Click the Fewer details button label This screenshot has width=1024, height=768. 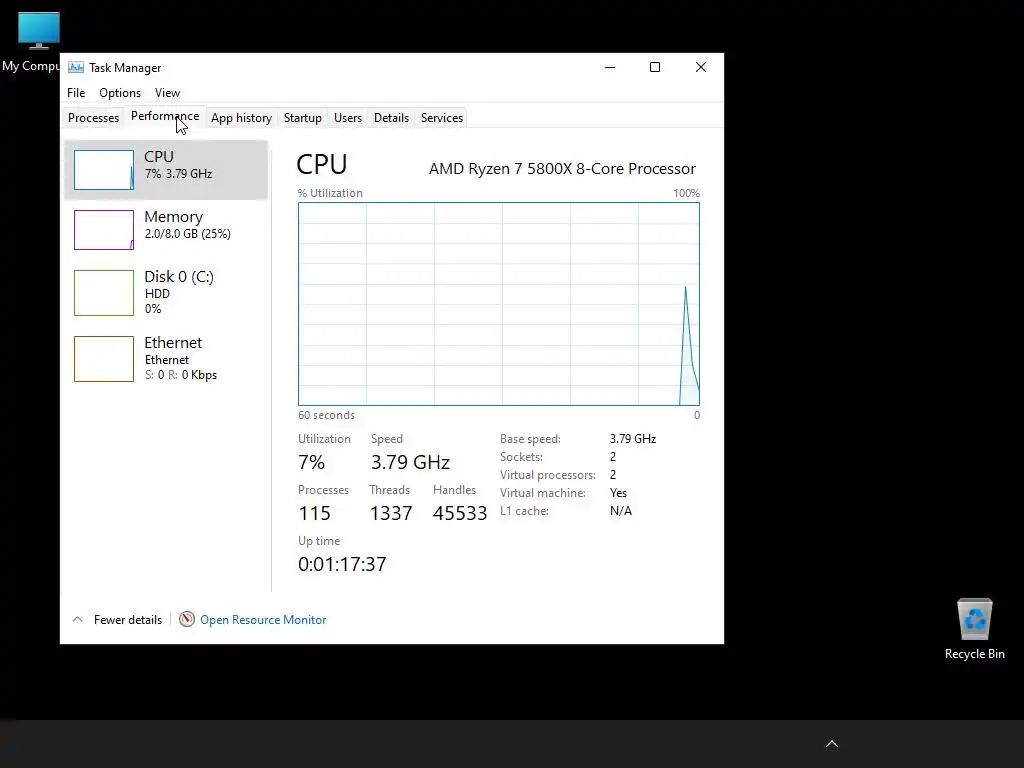click(x=127, y=620)
